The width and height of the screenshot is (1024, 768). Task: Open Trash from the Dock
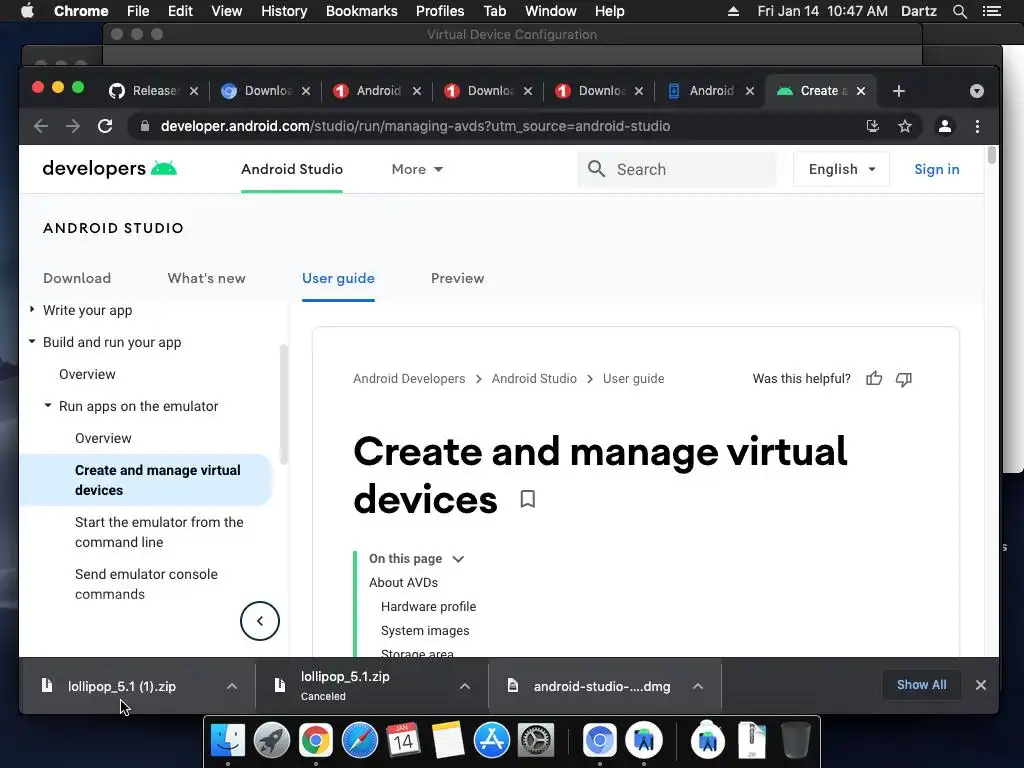(x=795, y=740)
